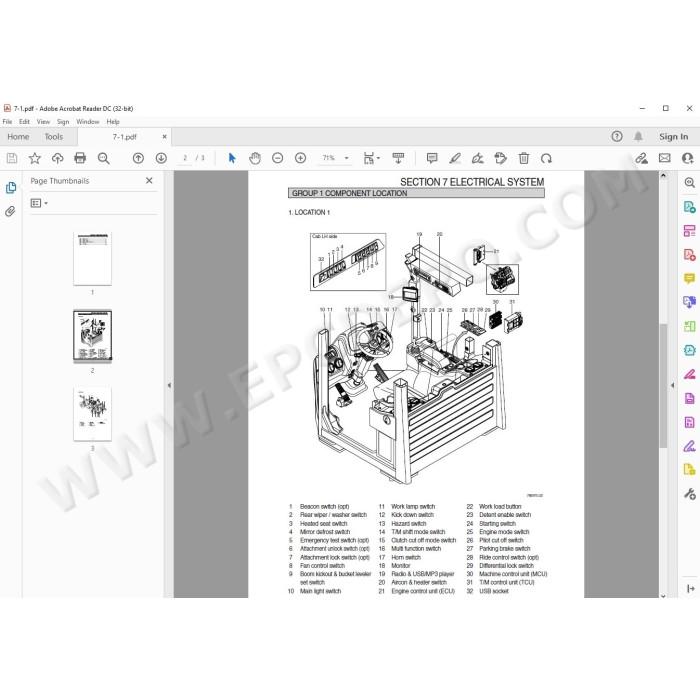
Task: Zoom out with the minus circle
Action: pyautogui.click(x=278, y=158)
